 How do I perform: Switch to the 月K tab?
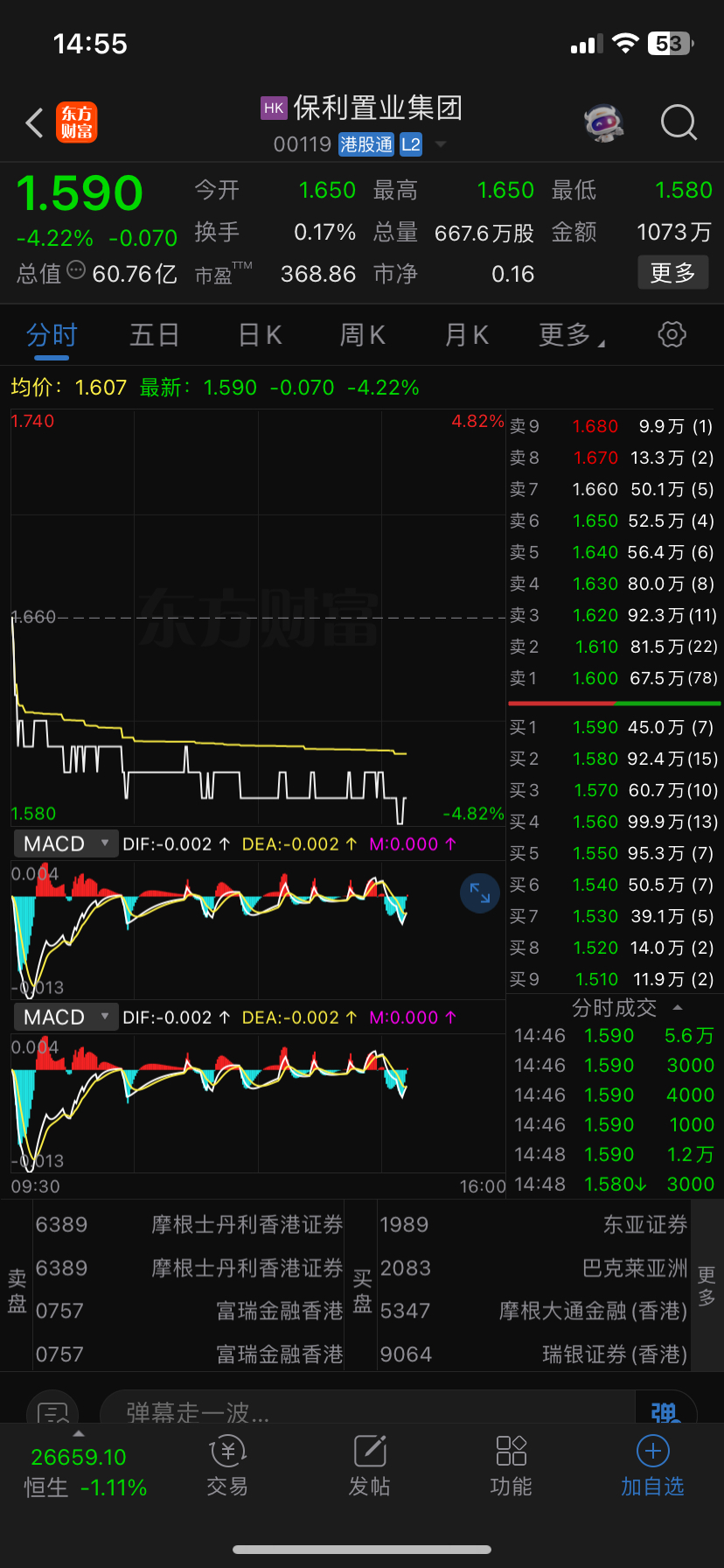467,335
